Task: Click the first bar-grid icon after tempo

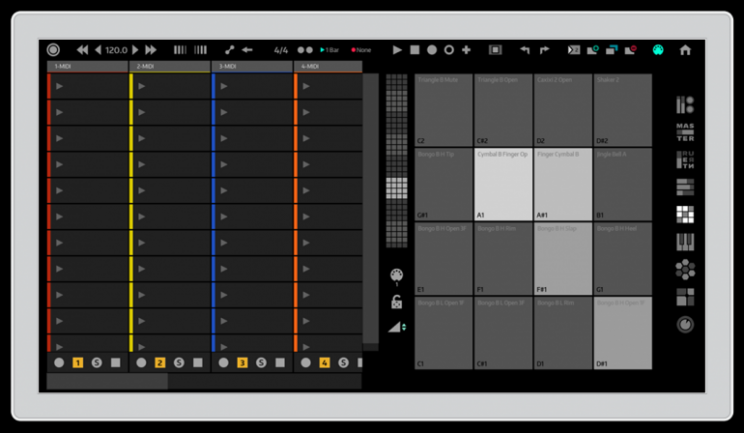Action: [x=180, y=50]
